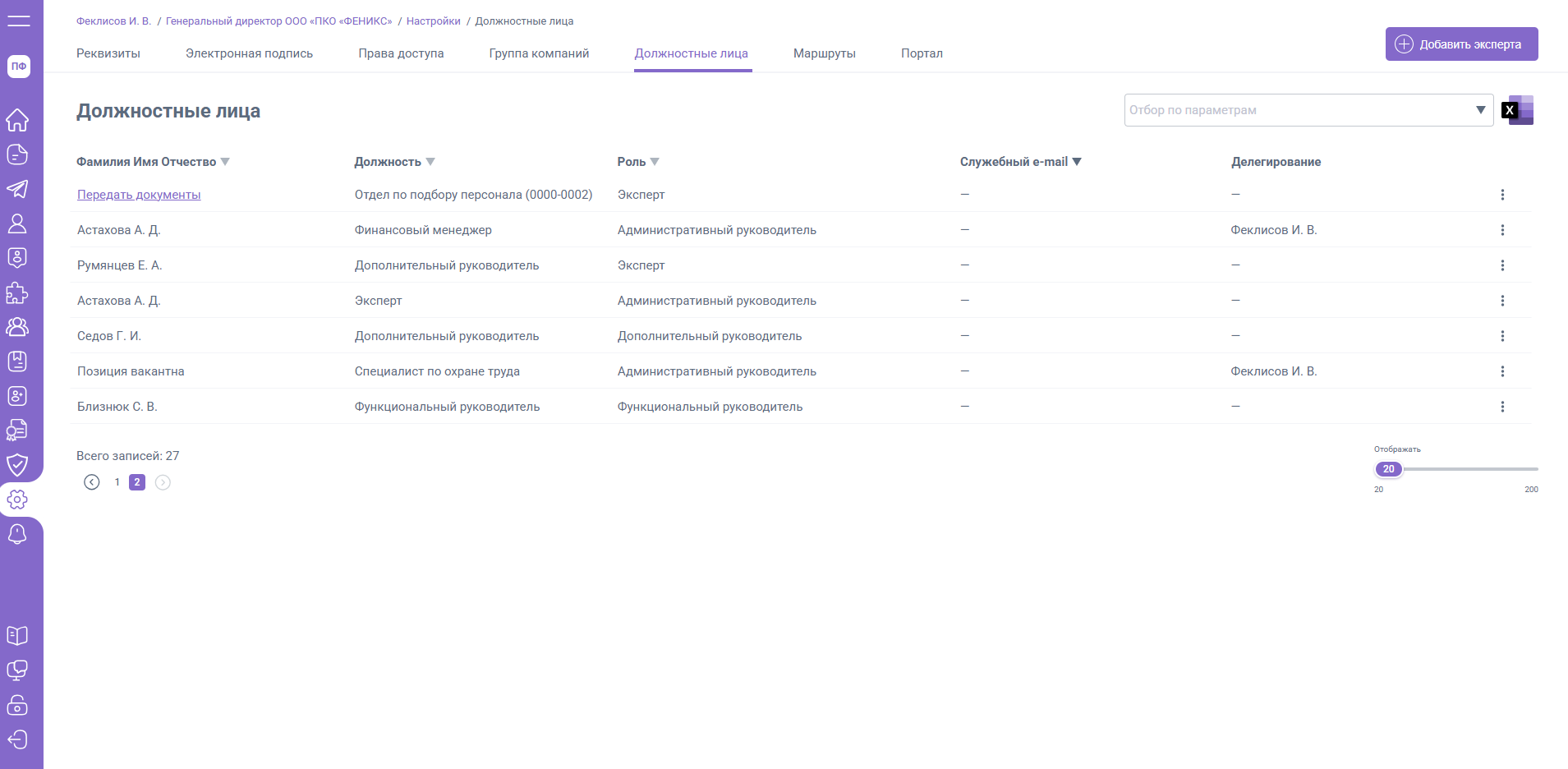Switch to the Электронная подпись tab
Image resolution: width=1568 pixels, height=769 pixels.
click(249, 53)
